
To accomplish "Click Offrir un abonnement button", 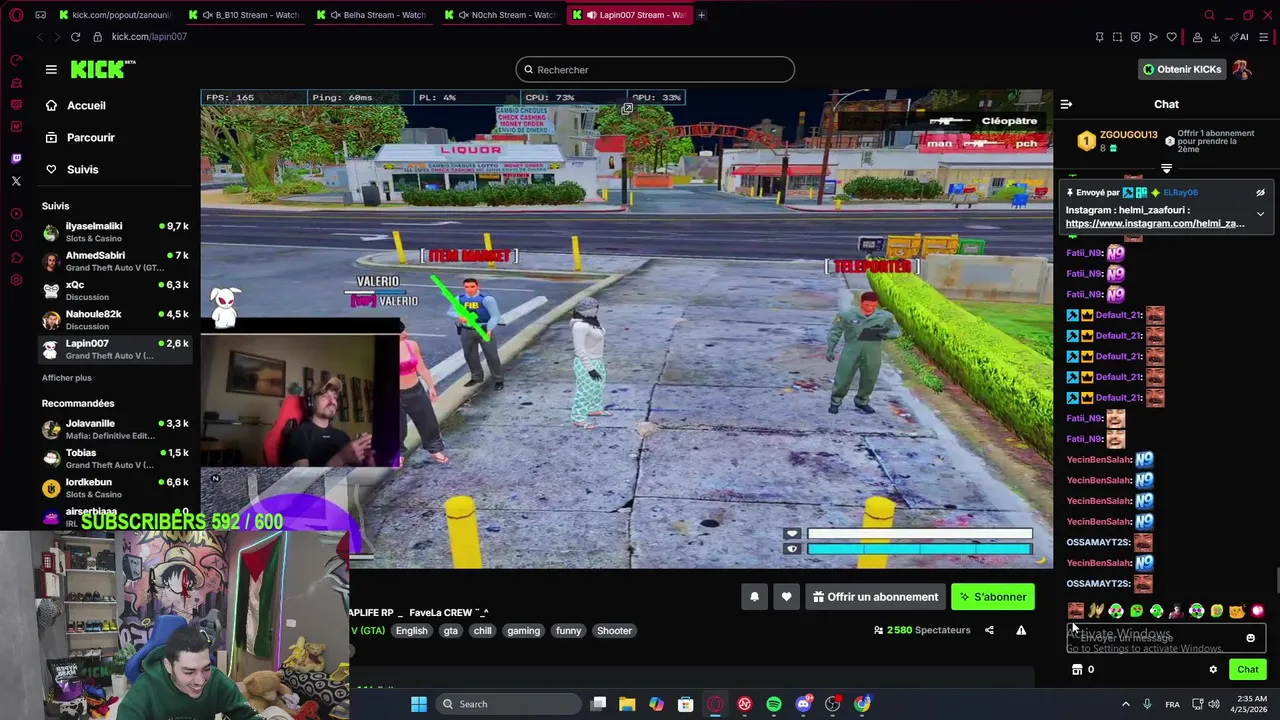I will point(875,597).
